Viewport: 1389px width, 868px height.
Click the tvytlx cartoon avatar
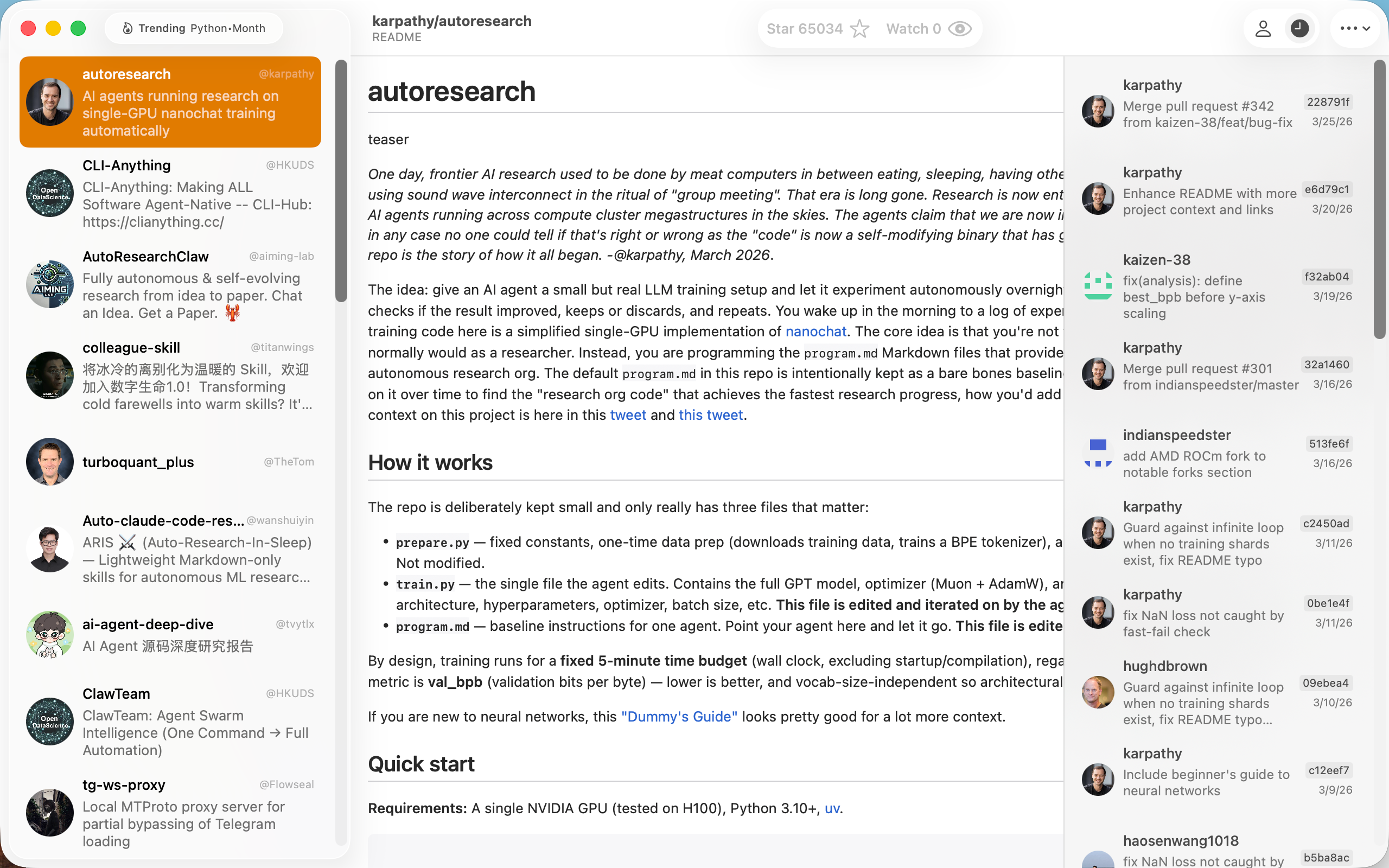(50, 635)
